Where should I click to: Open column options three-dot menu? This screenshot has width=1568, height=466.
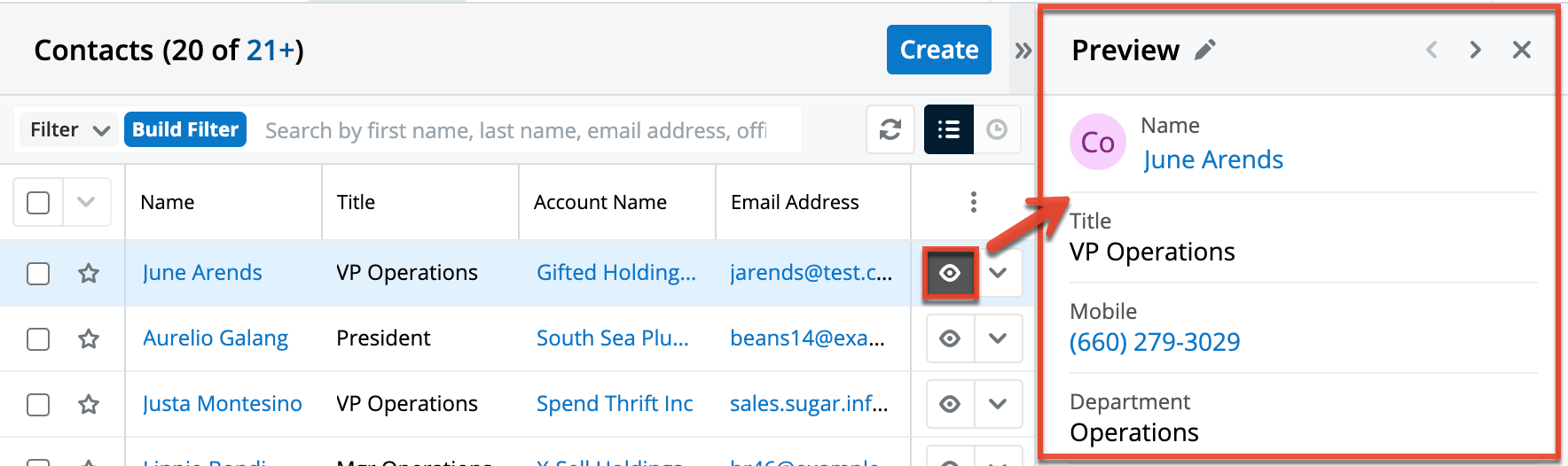point(973,202)
